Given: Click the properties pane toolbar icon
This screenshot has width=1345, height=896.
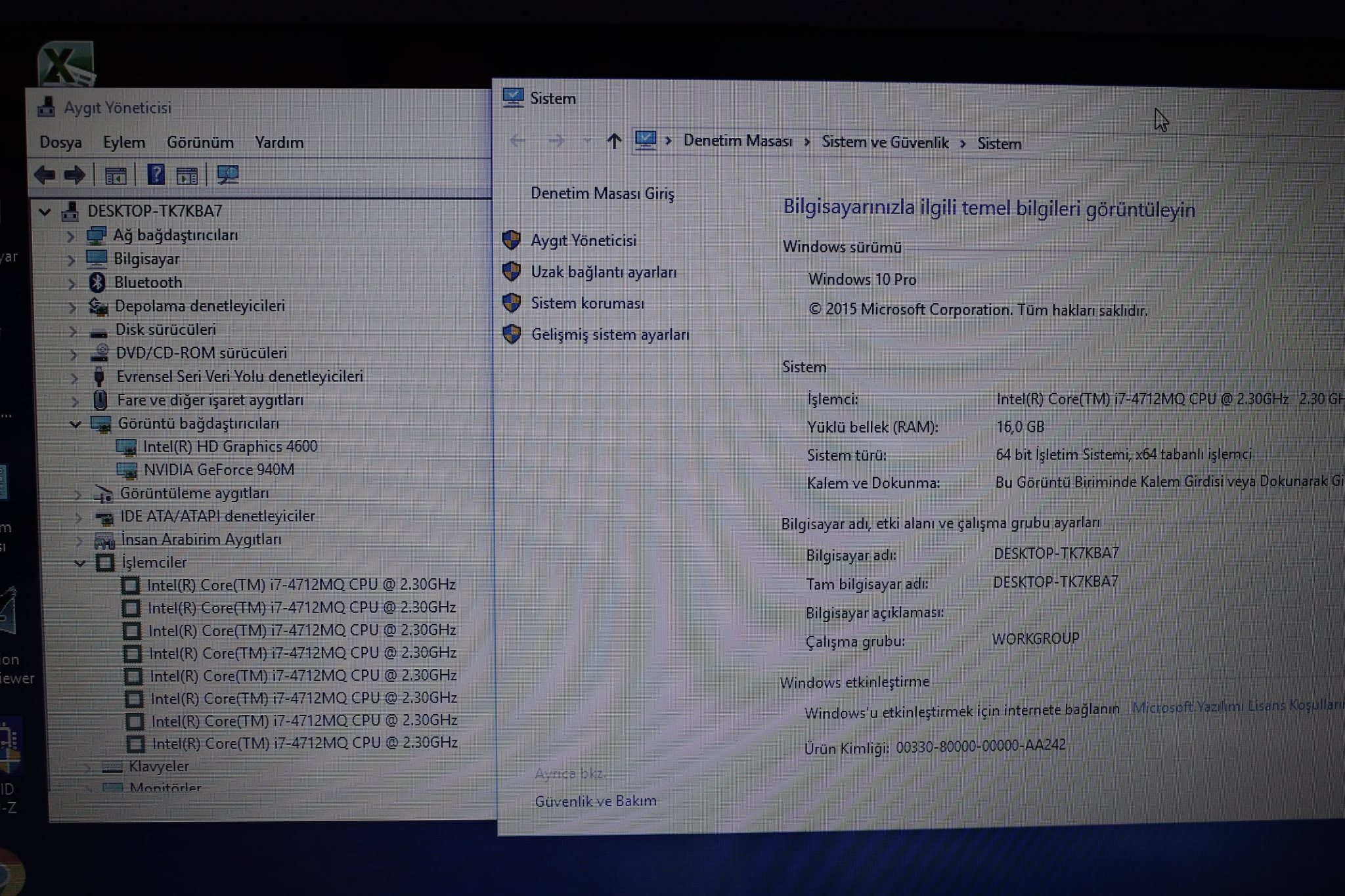Looking at the screenshot, I should tap(187, 175).
